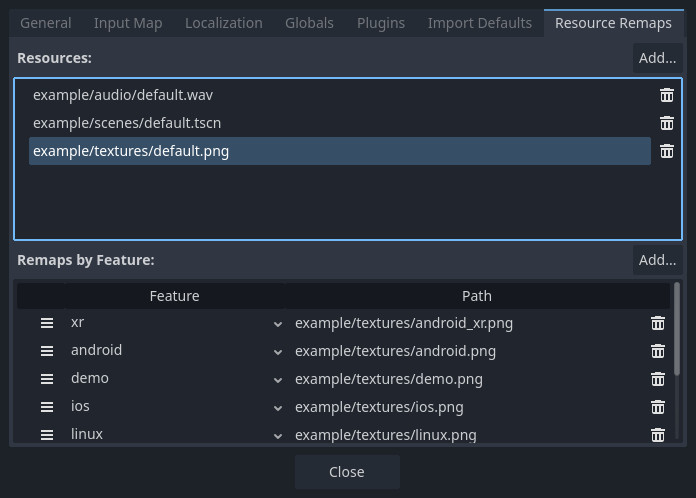Screen dimensions: 696x498
Task: Go to the Import Defaults tab
Action: [x=480, y=23]
